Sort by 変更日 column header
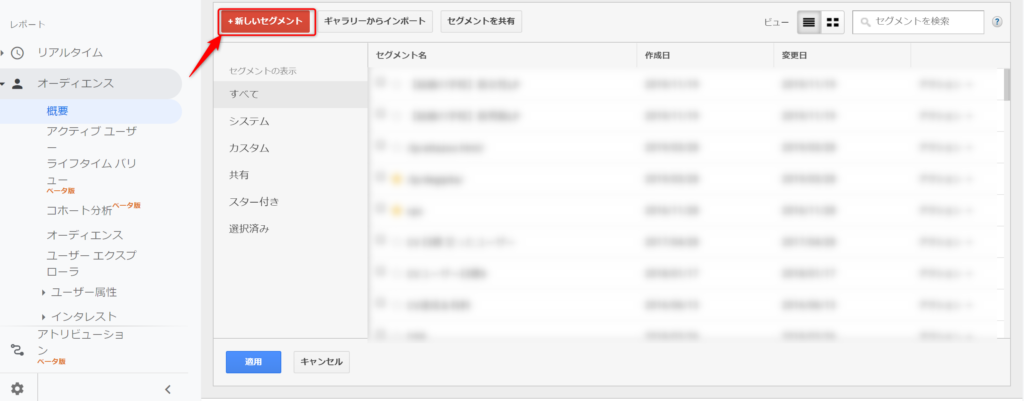The height and width of the screenshot is (401, 1024). pyautogui.click(x=794, y=56)
